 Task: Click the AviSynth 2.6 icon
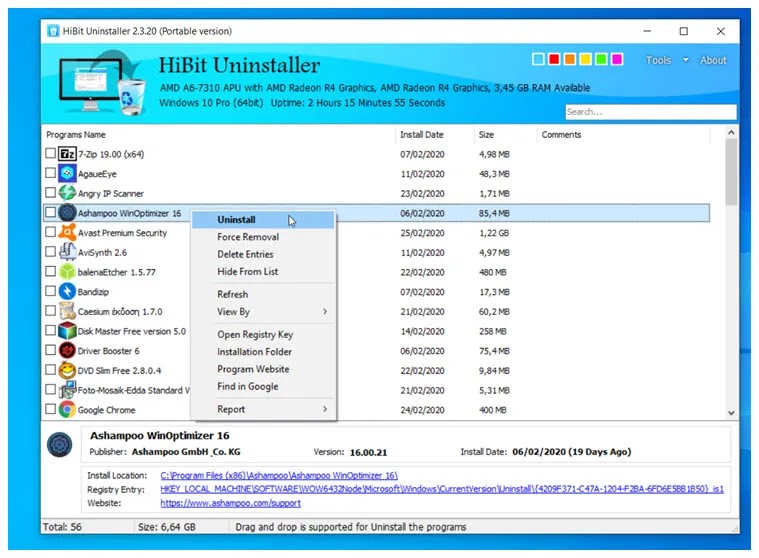(67, 252)
